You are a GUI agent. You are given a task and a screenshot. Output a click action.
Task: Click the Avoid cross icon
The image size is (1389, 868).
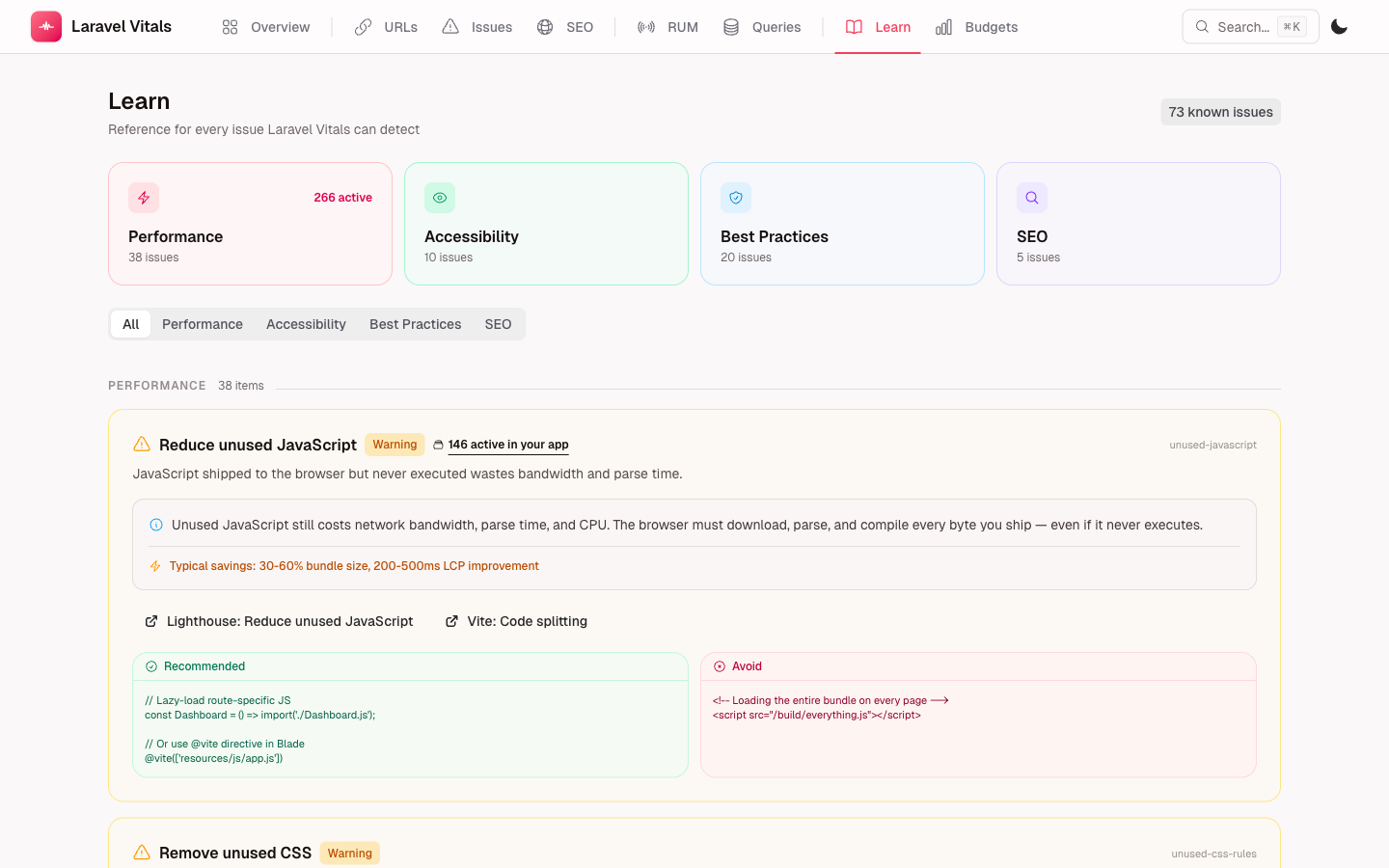coord(720,666)
